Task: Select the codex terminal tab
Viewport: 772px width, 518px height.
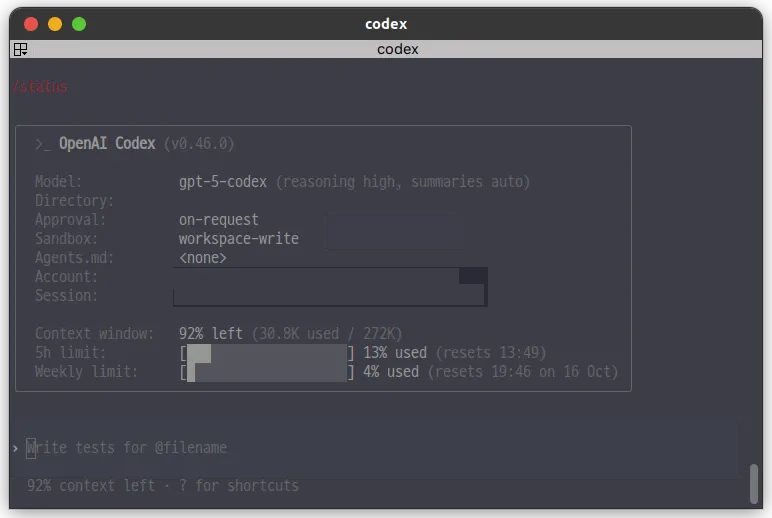Action: point(397,49)
